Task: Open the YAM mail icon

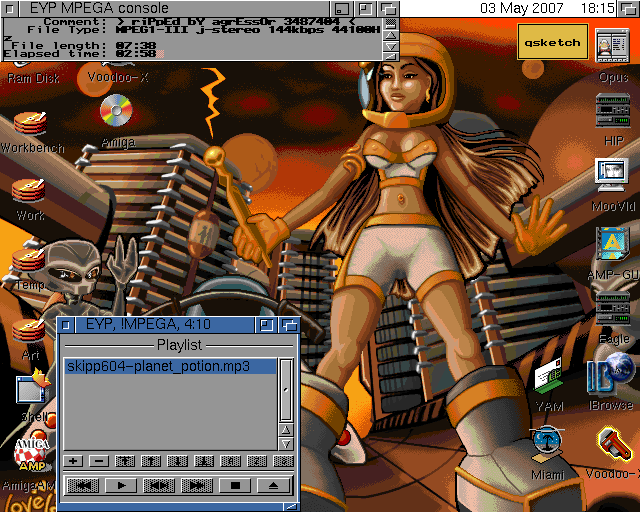Action: click(x=549, y=376)
